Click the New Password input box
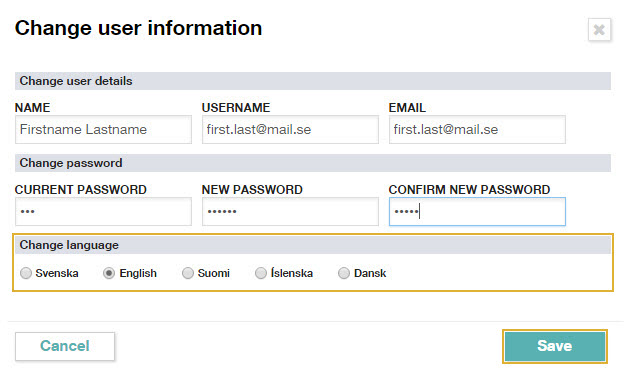 point(290,212)
